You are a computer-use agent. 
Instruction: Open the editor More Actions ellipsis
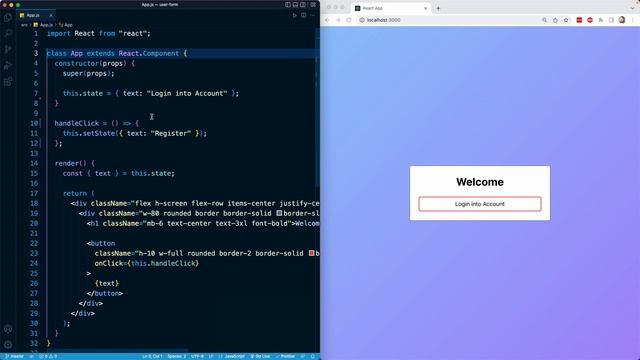coord(312,16)
